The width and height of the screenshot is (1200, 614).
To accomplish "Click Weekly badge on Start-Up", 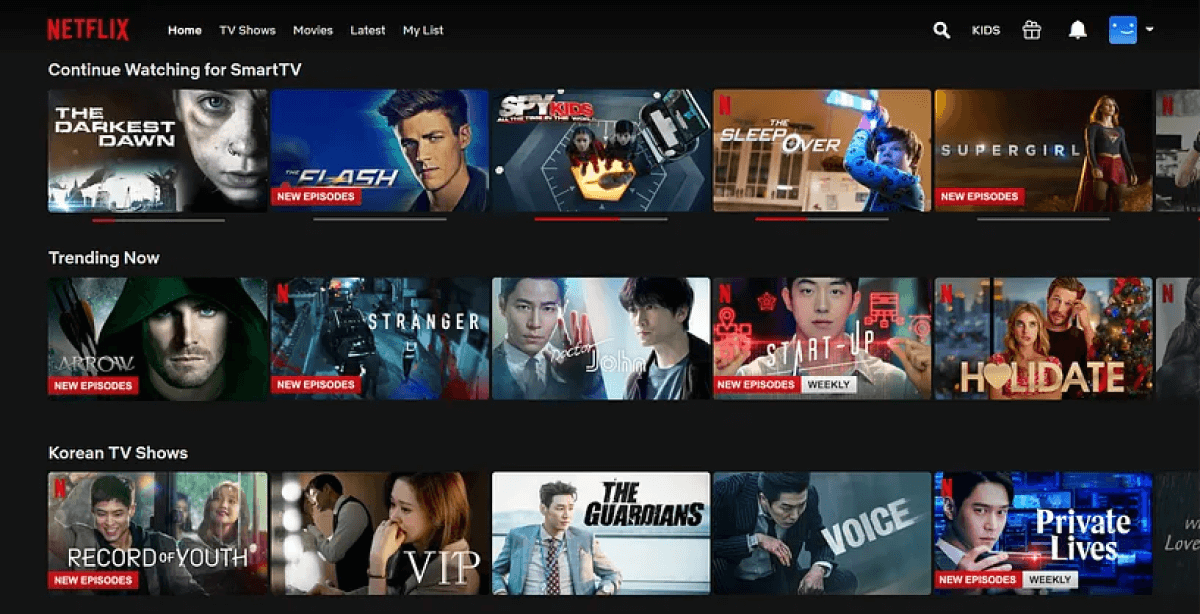I will 829,385.
